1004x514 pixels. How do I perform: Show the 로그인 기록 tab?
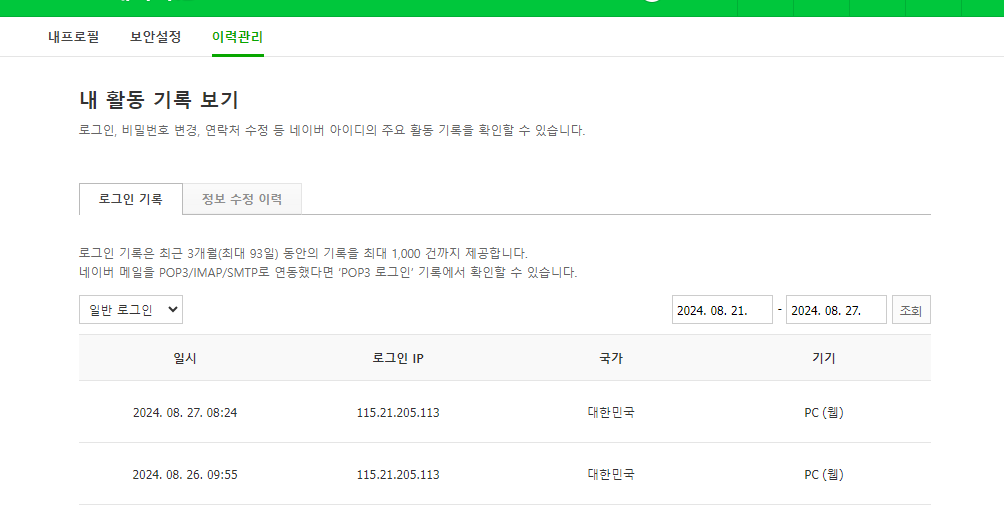(x=130, y=199)
